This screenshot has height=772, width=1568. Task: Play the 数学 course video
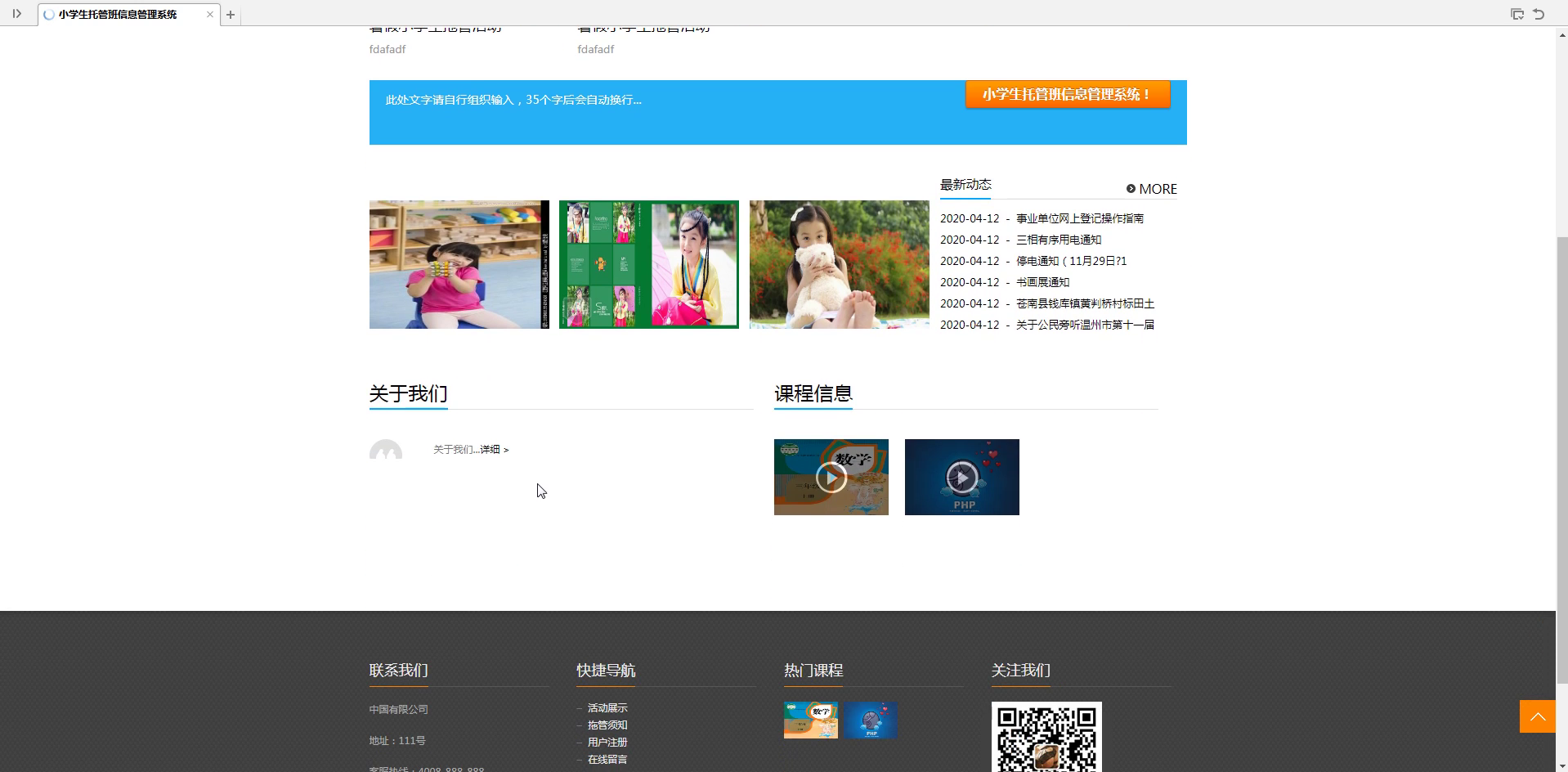coord(831,477)
